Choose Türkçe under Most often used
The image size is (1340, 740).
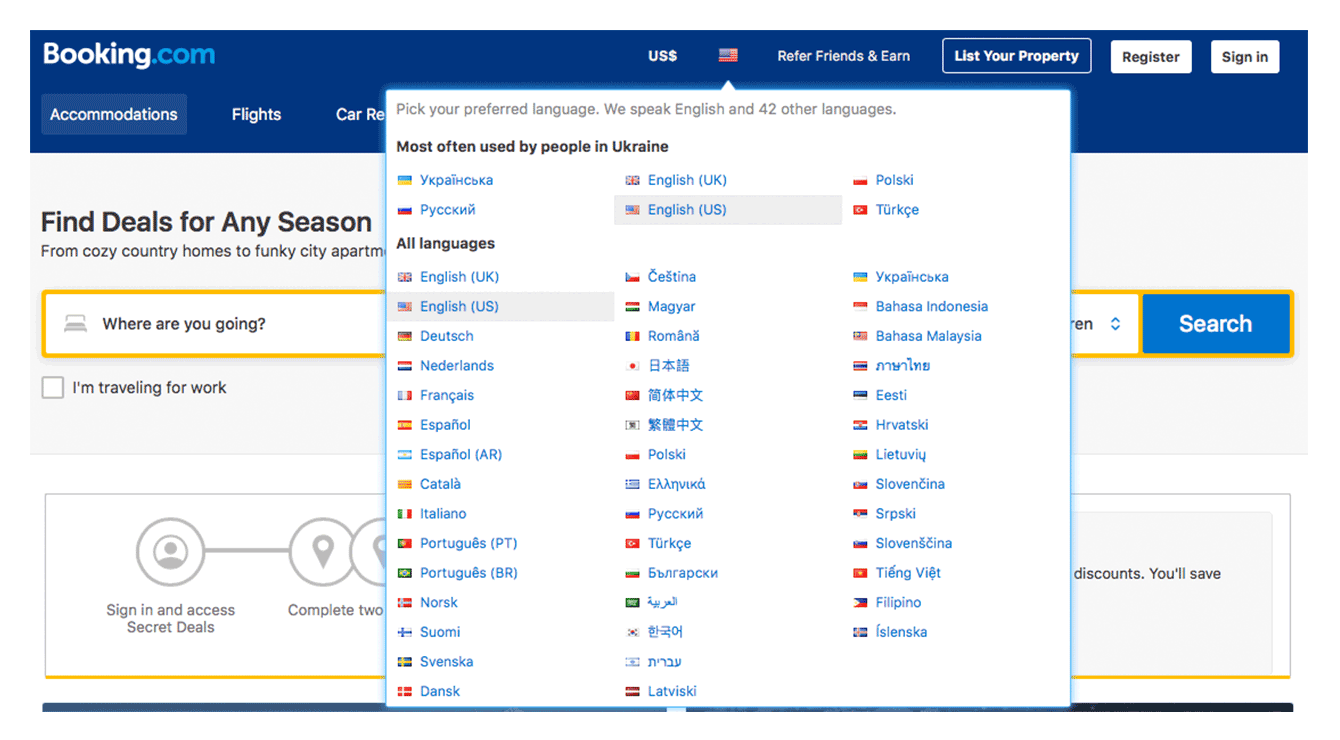[x=897, y=210]
